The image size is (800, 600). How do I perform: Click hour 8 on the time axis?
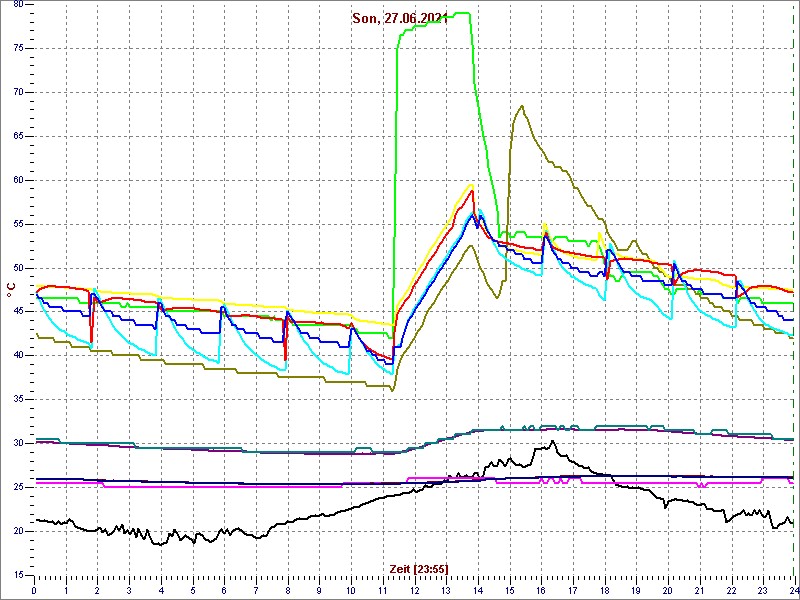coord(287,590)
